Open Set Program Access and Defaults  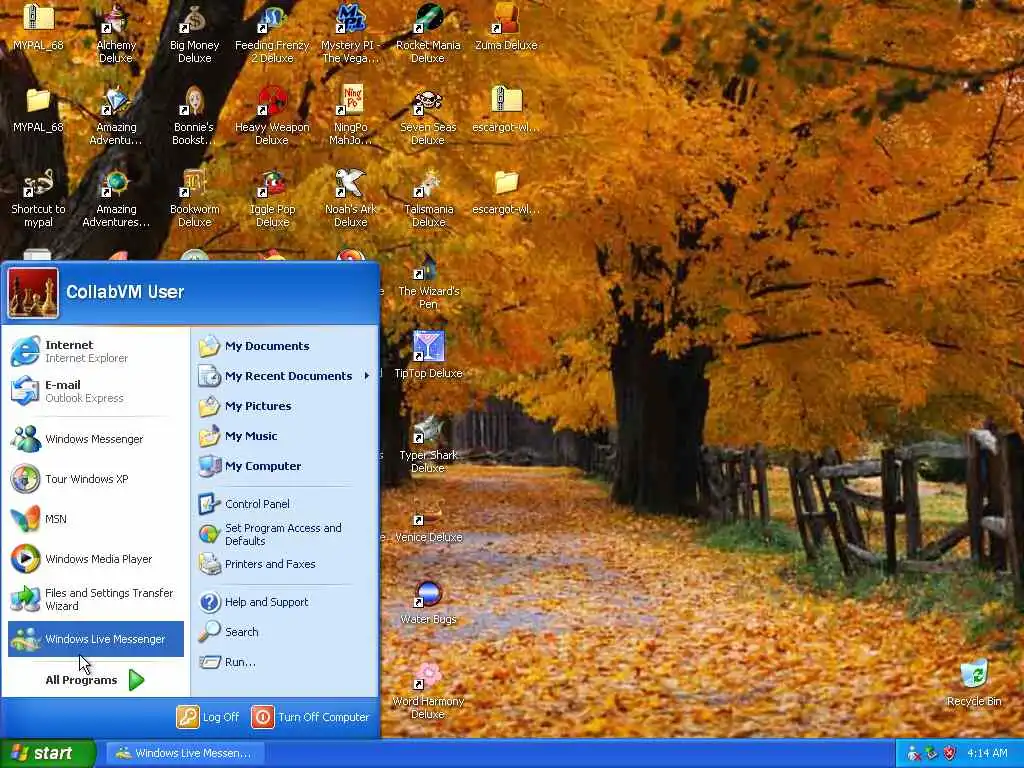coord(285,534)
